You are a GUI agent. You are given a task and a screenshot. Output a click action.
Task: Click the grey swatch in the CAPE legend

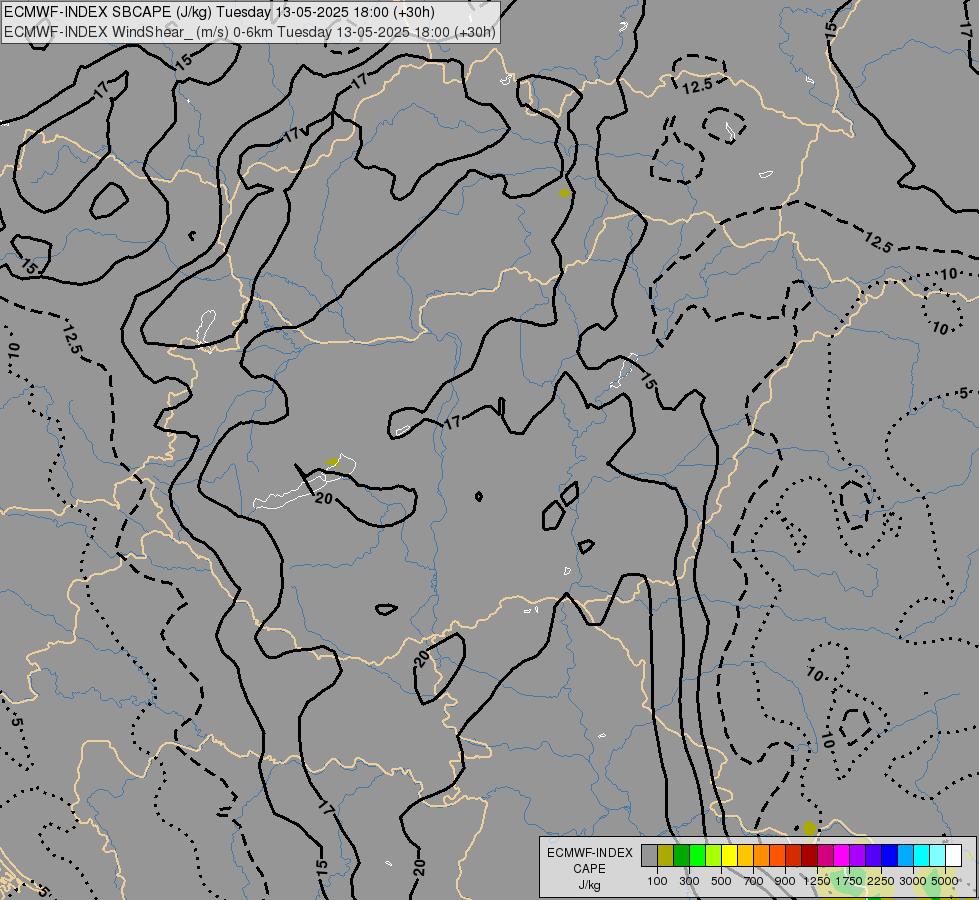coord(649,855)
